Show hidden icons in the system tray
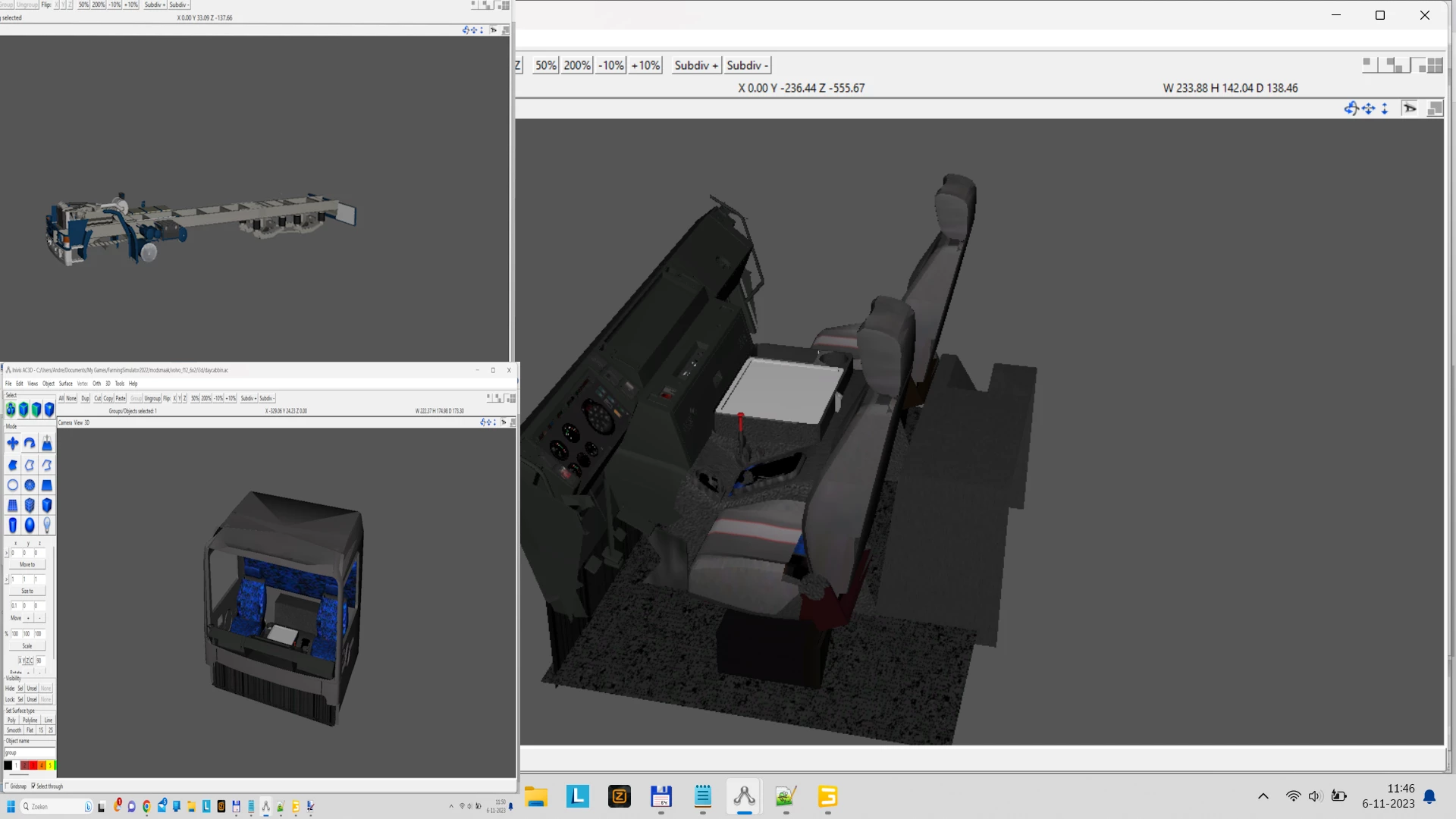Viewport: 1456px width, 819px height. coord(1263,796)
